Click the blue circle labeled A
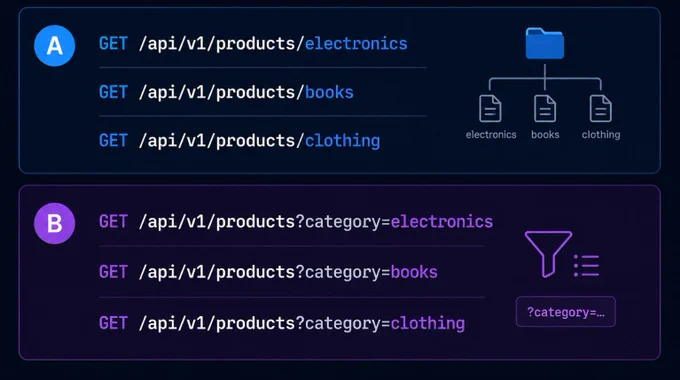 [x=55, y=46]
